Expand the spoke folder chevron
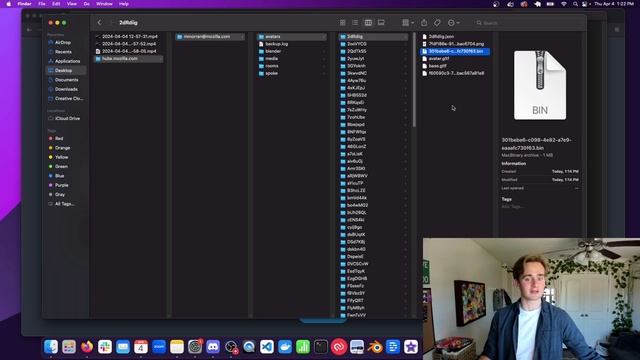 click(x=324, y=73)
